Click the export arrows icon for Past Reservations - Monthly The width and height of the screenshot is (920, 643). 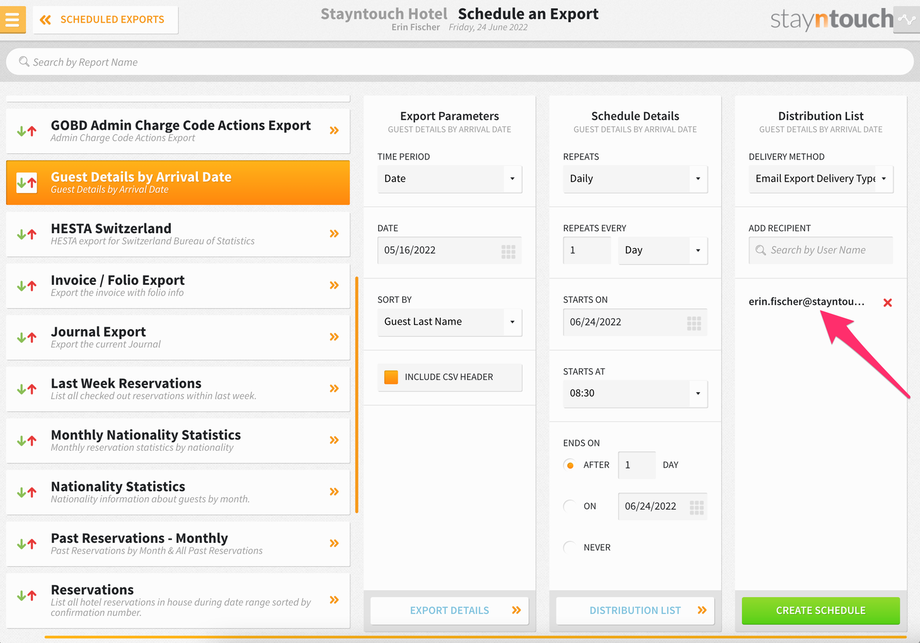click(26, 544)
